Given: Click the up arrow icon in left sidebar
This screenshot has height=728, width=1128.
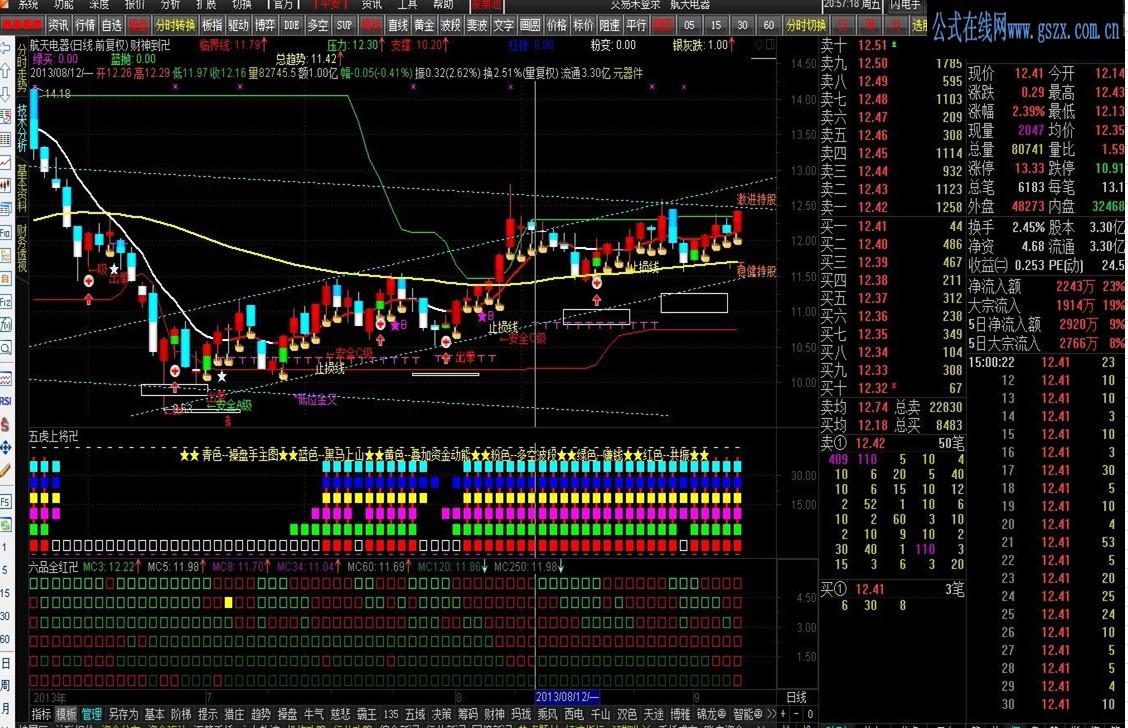Looking at the screenshot, I should [x=5, y=71].
